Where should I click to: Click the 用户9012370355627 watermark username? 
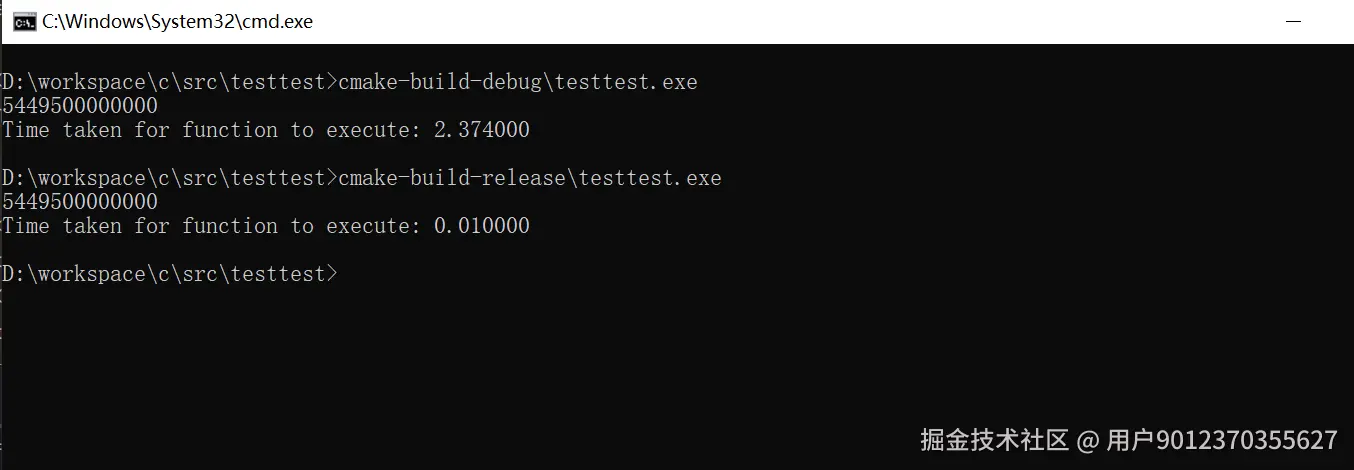1222,440
